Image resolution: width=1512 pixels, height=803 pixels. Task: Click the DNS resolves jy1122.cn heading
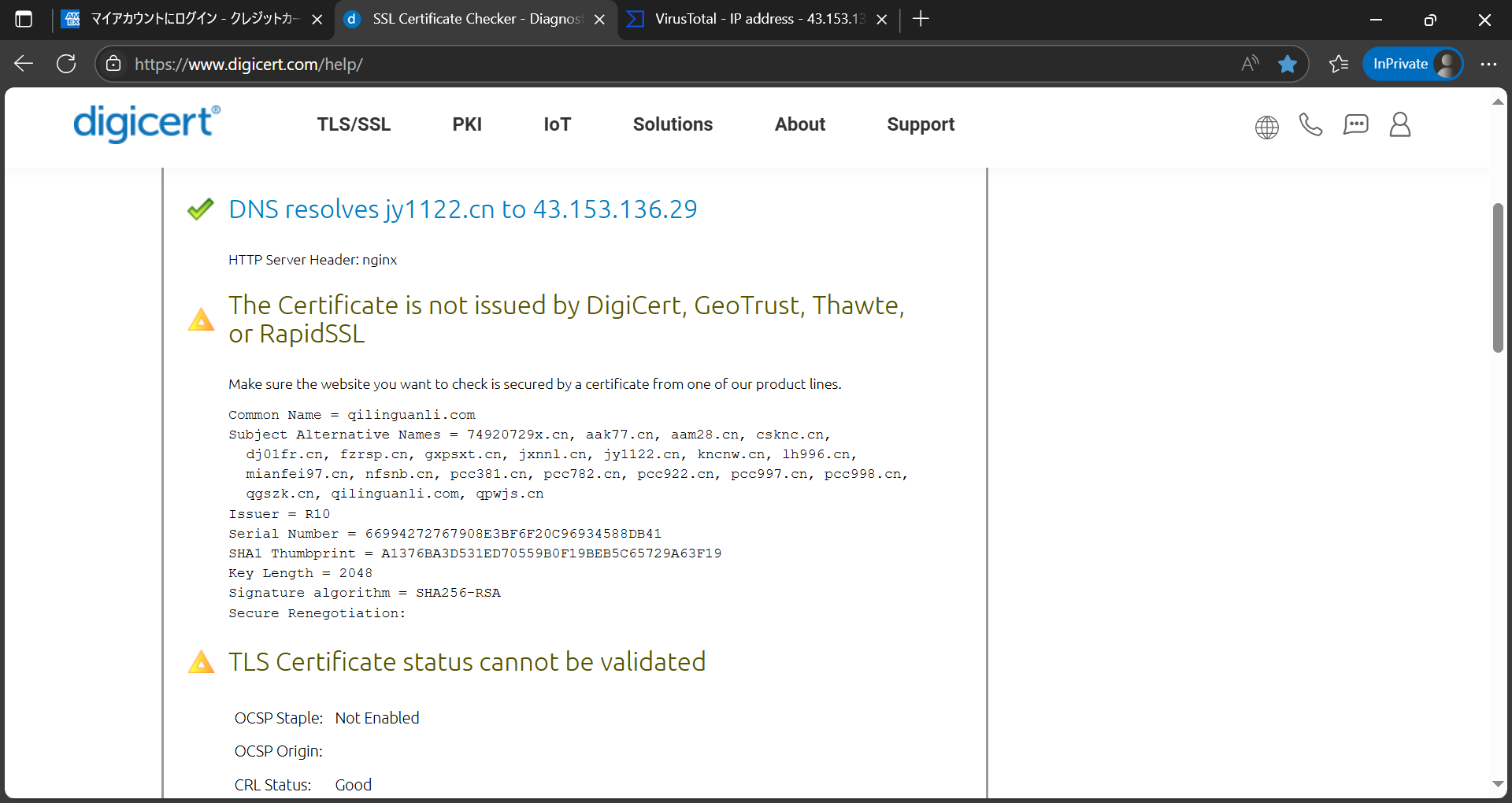tap(463, 209)
